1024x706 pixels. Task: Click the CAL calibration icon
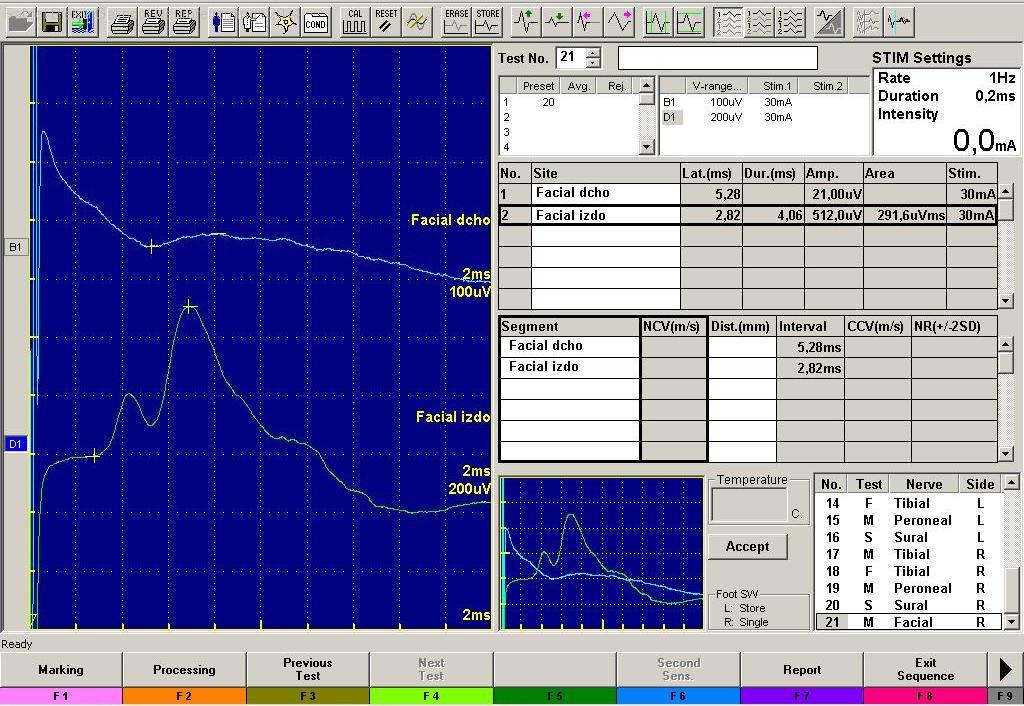pos(355,21)
